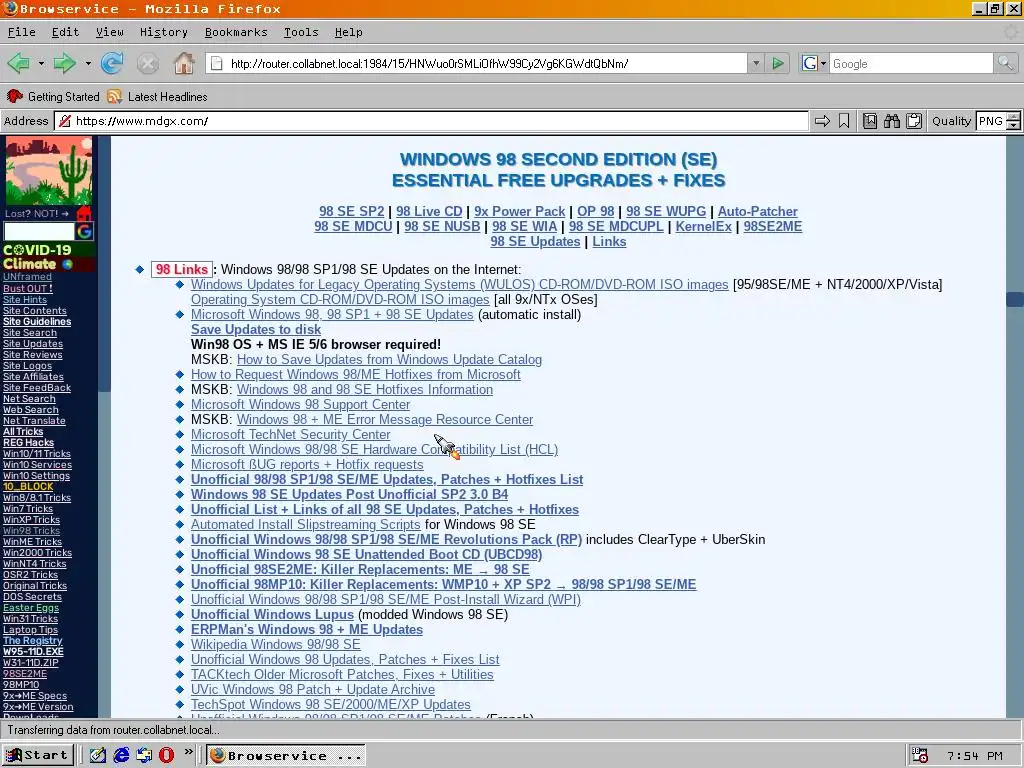
Task: Open the Latest Headlines RSS feed icon
Action: pos(114,97)
